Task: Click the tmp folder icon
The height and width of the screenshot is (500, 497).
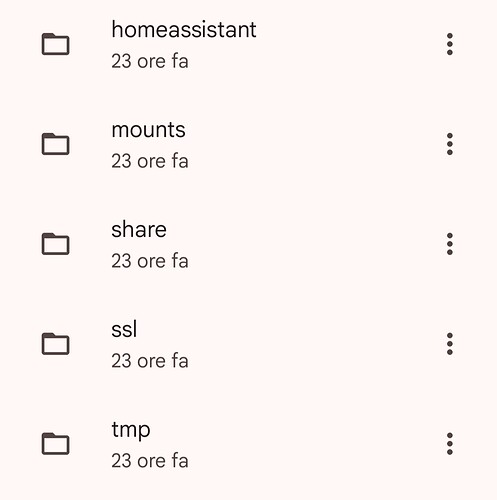Action: click(x=55, y=444)
